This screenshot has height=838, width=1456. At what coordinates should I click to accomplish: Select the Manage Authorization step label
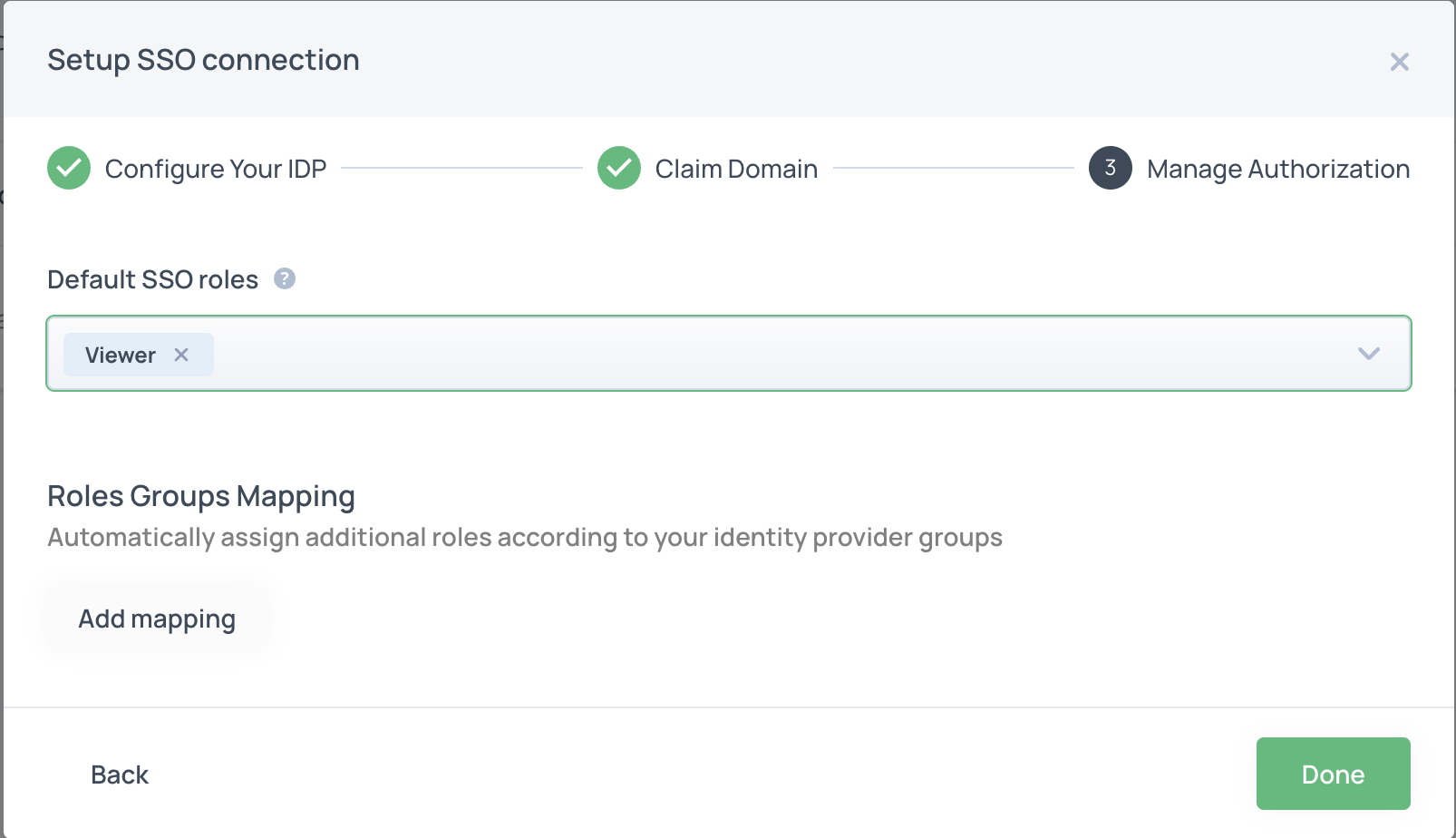pyautogui.click(x=1277, y=169)
